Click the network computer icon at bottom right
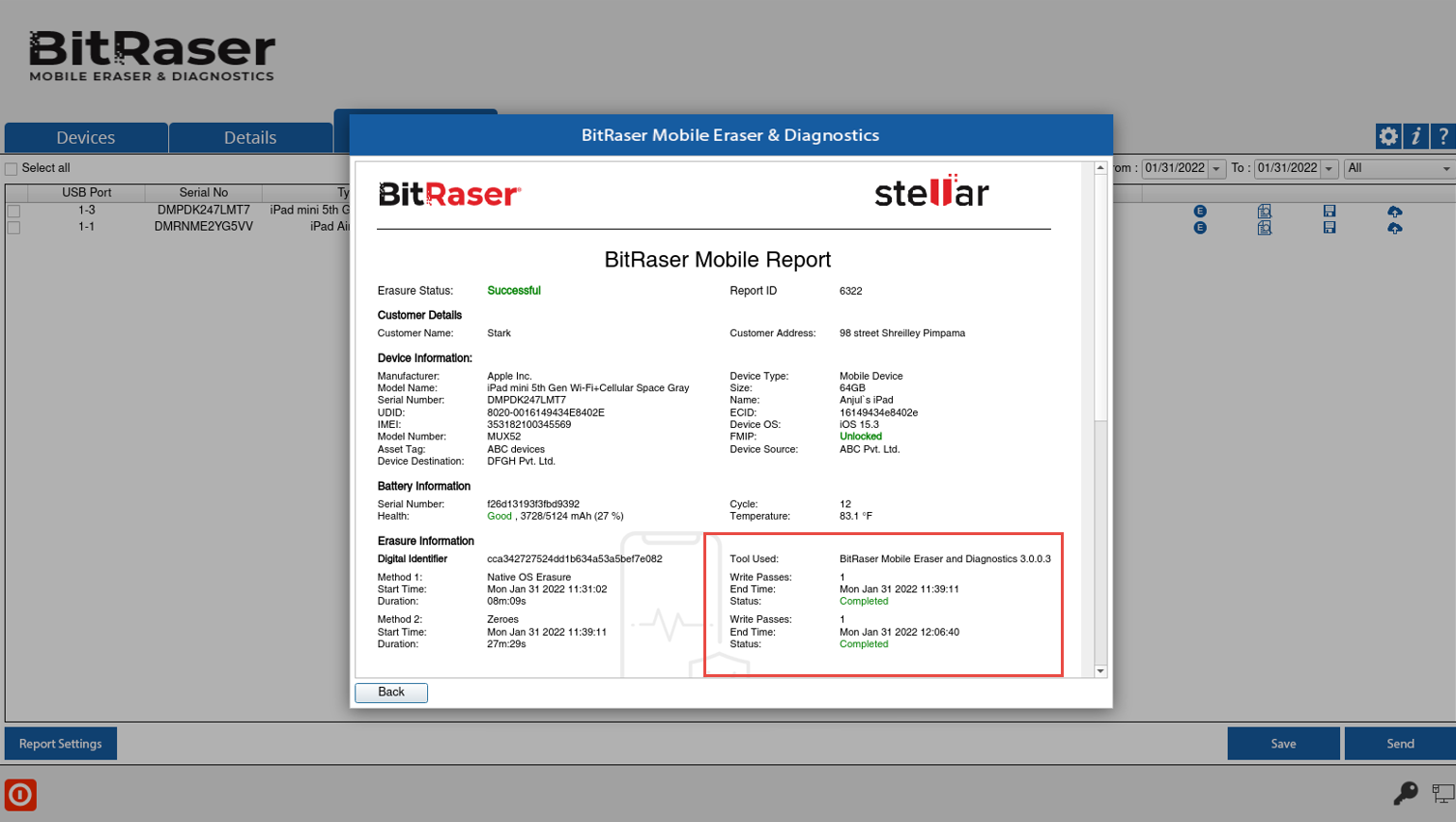 click(1443, 794)
